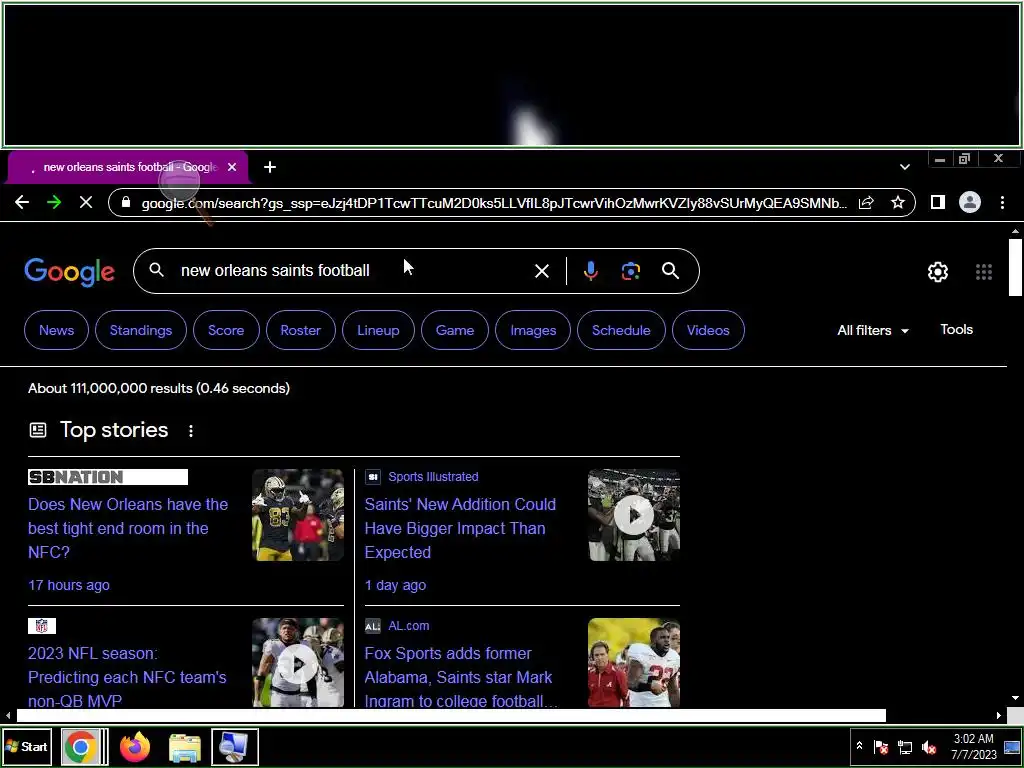Search by image with camera icon
Image resolution: width=1024 pixels, height=768 pixels.
point(630,271)
